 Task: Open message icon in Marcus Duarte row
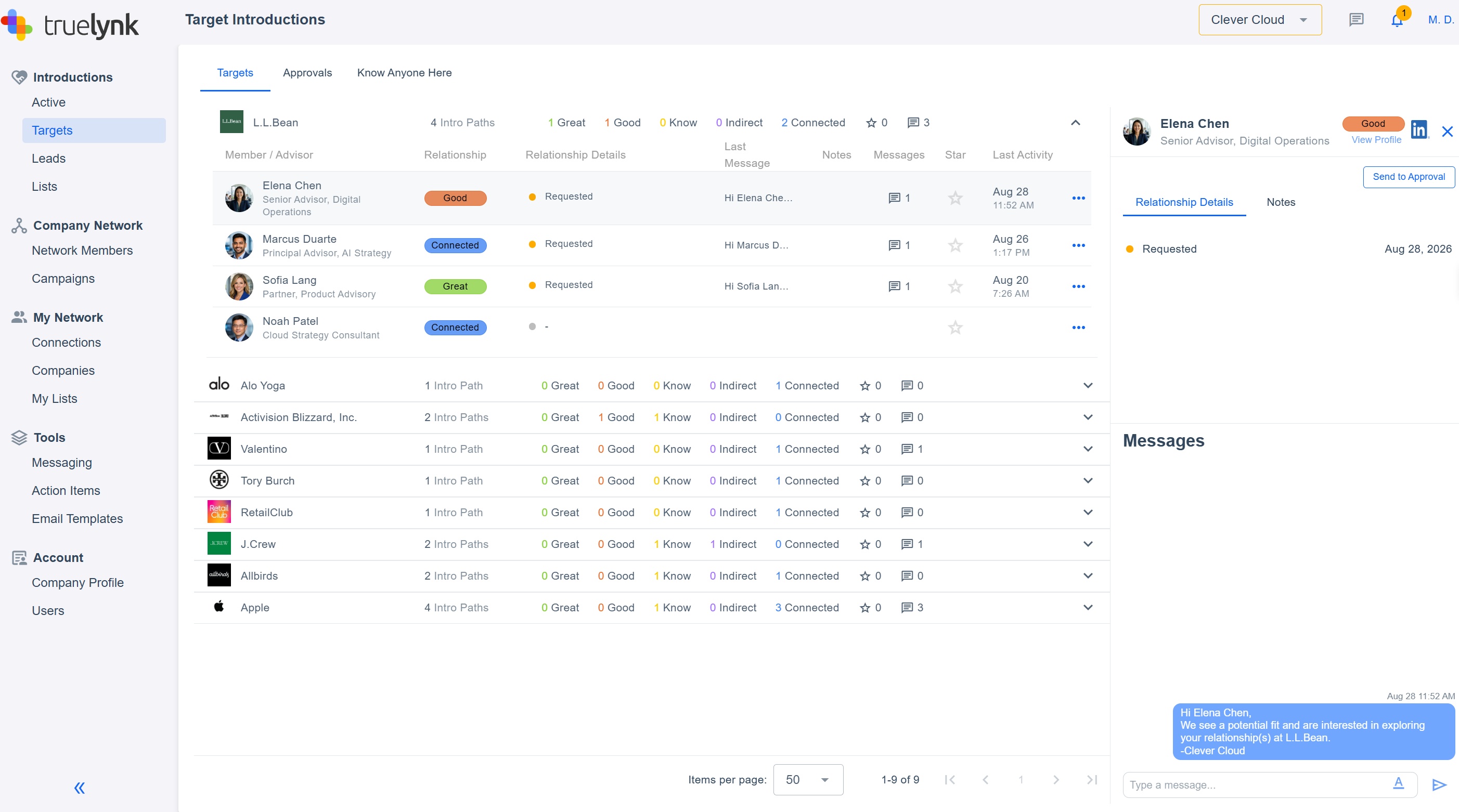coord(894,245)
